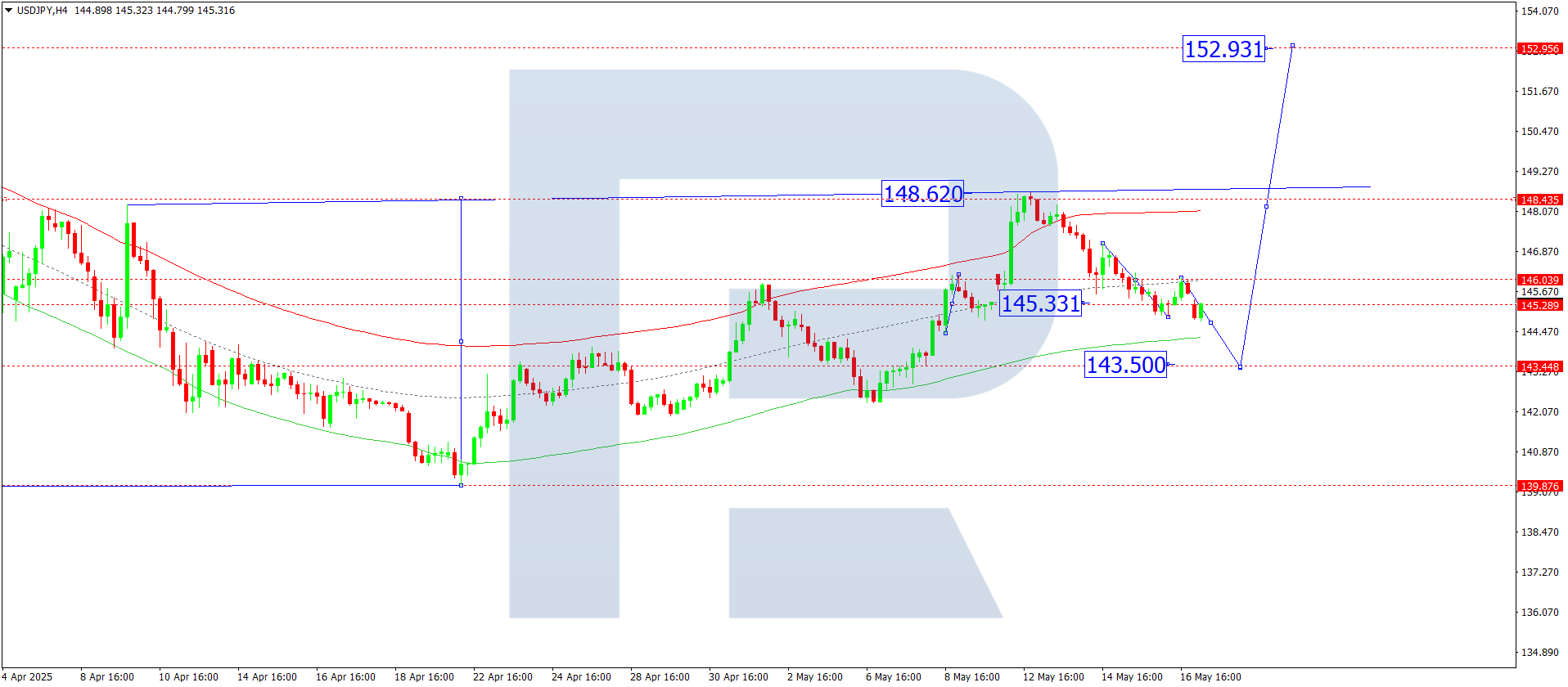Click the 16 Apr 16:00 time label

pyautogui.click(x=345, y=677)
